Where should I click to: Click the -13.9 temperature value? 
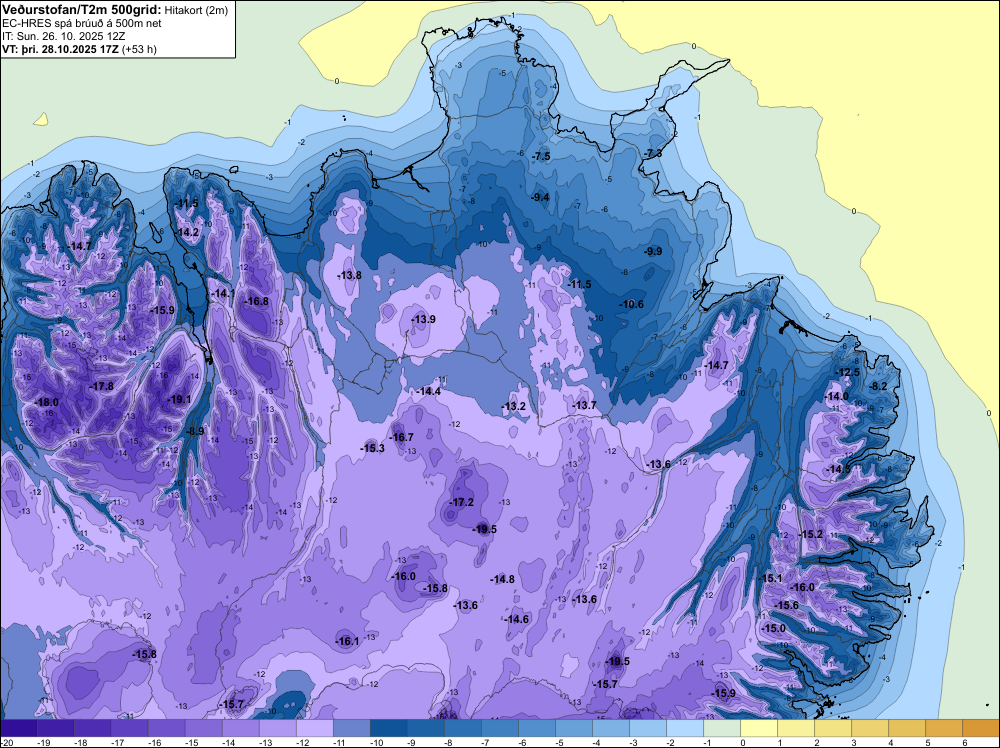(x=423, y=319)
